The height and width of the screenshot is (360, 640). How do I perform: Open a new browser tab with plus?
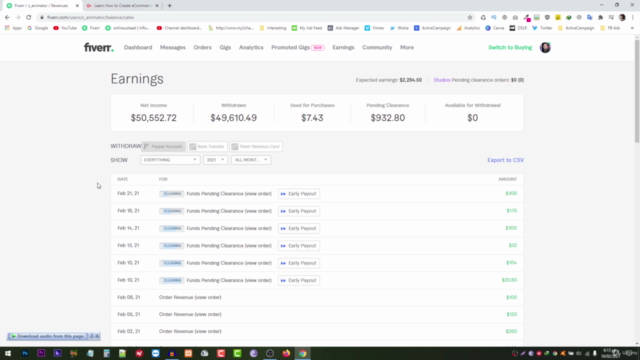point(169,6)
